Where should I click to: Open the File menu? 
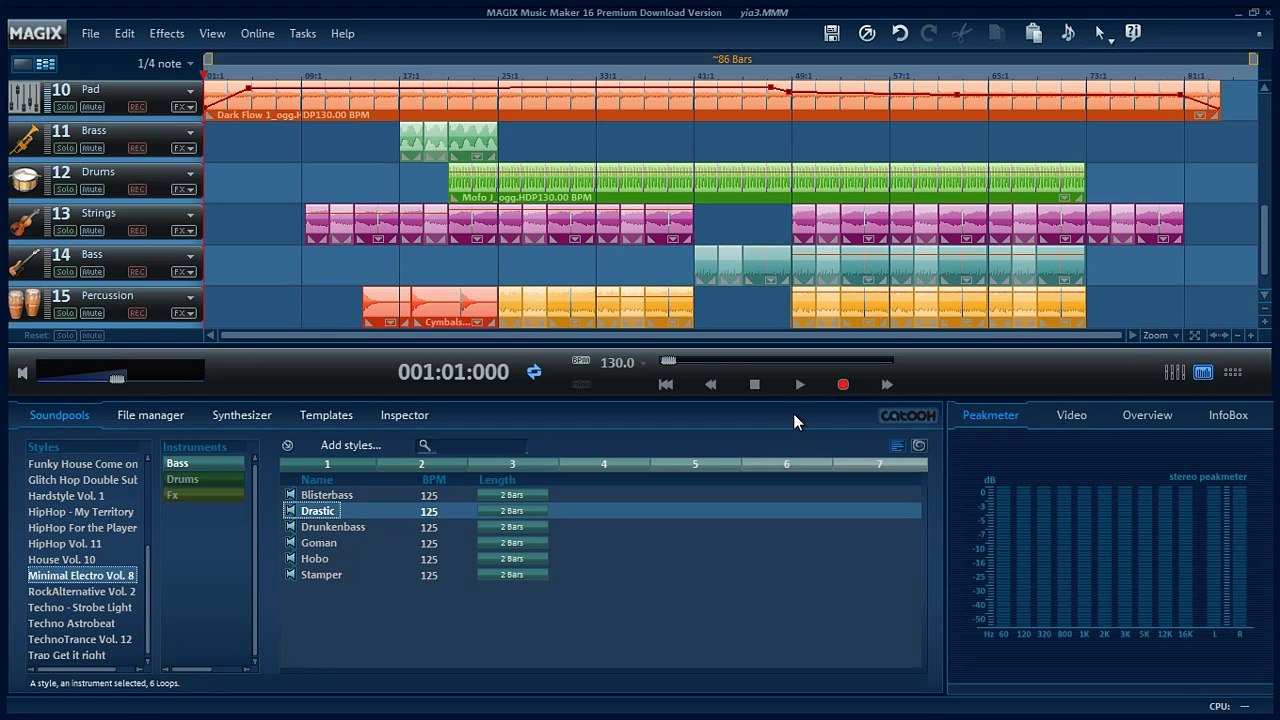90,33
